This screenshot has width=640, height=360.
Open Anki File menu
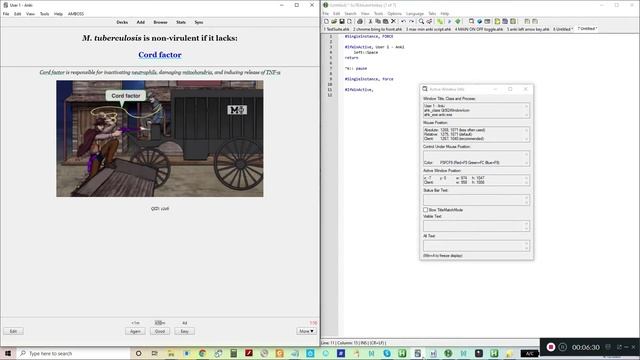[6, 14]
